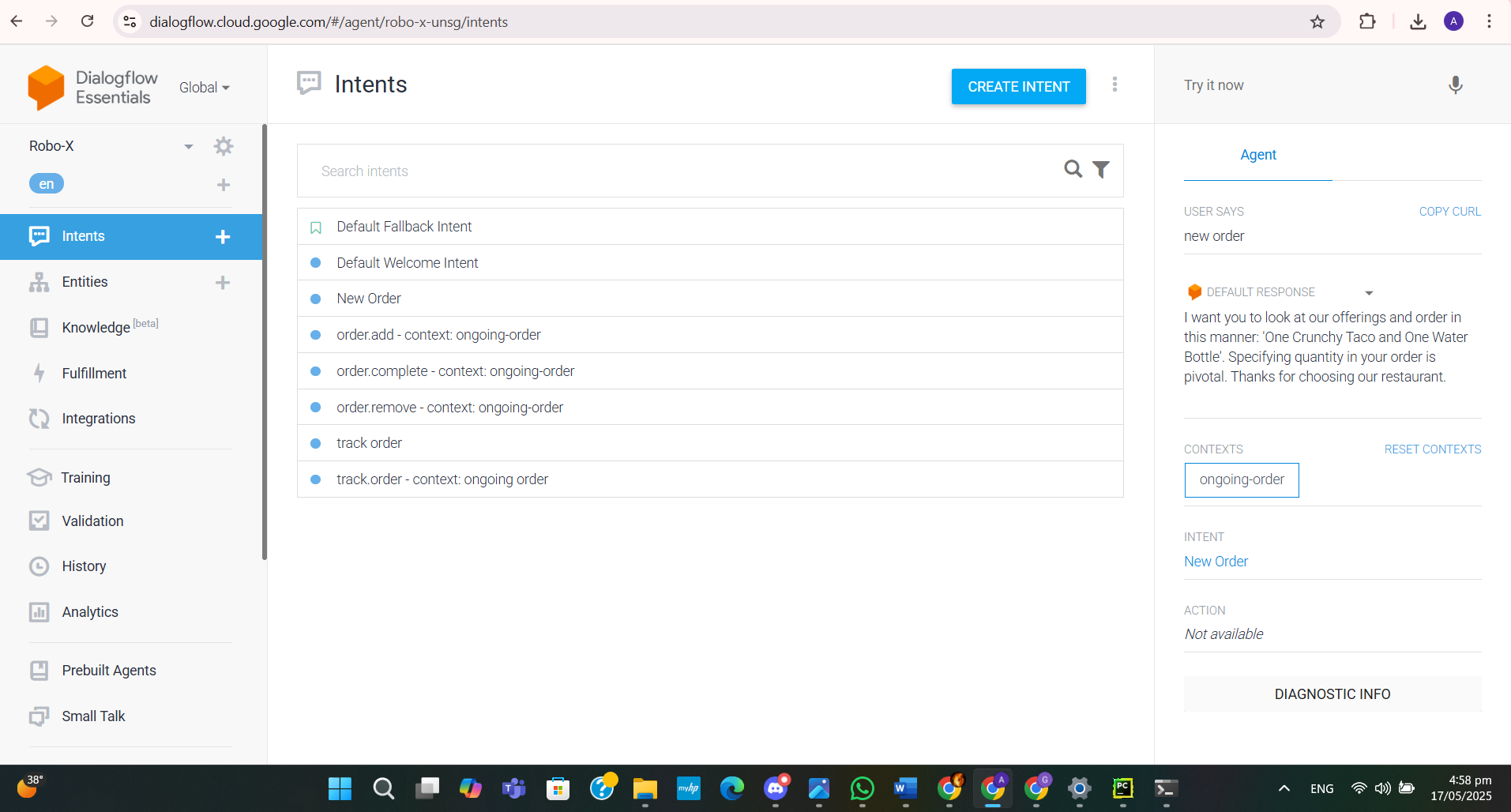This screenshot has width=1511, height=812.
Task: Open the Training section
Action: coord(86,477)
